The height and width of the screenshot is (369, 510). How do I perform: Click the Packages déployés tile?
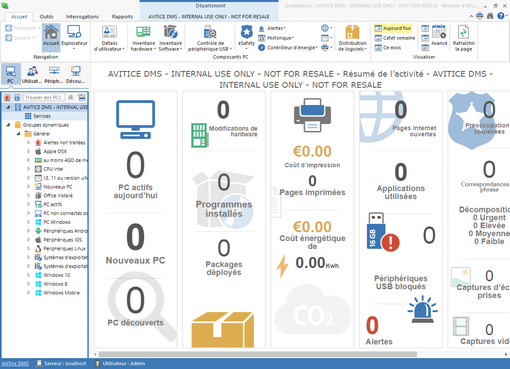[x=224, y=257]
